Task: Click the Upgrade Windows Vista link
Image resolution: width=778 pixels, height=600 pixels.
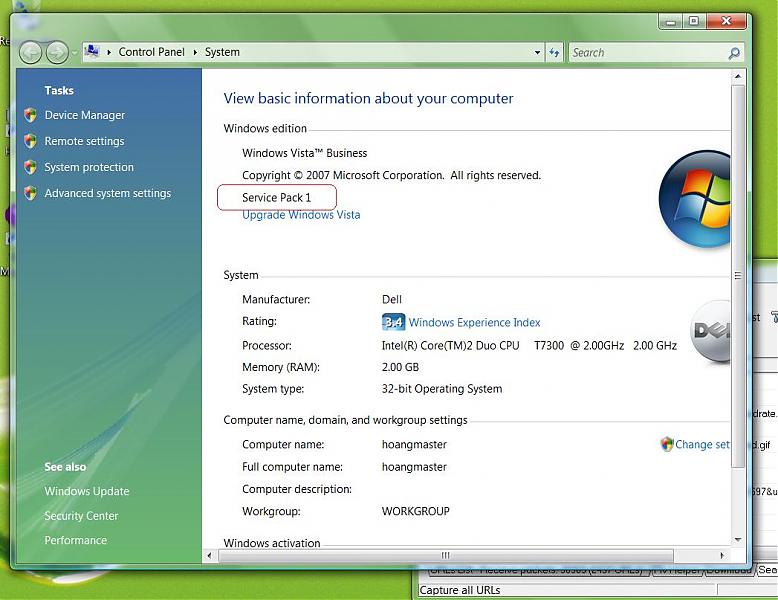Action: [301, 215]
